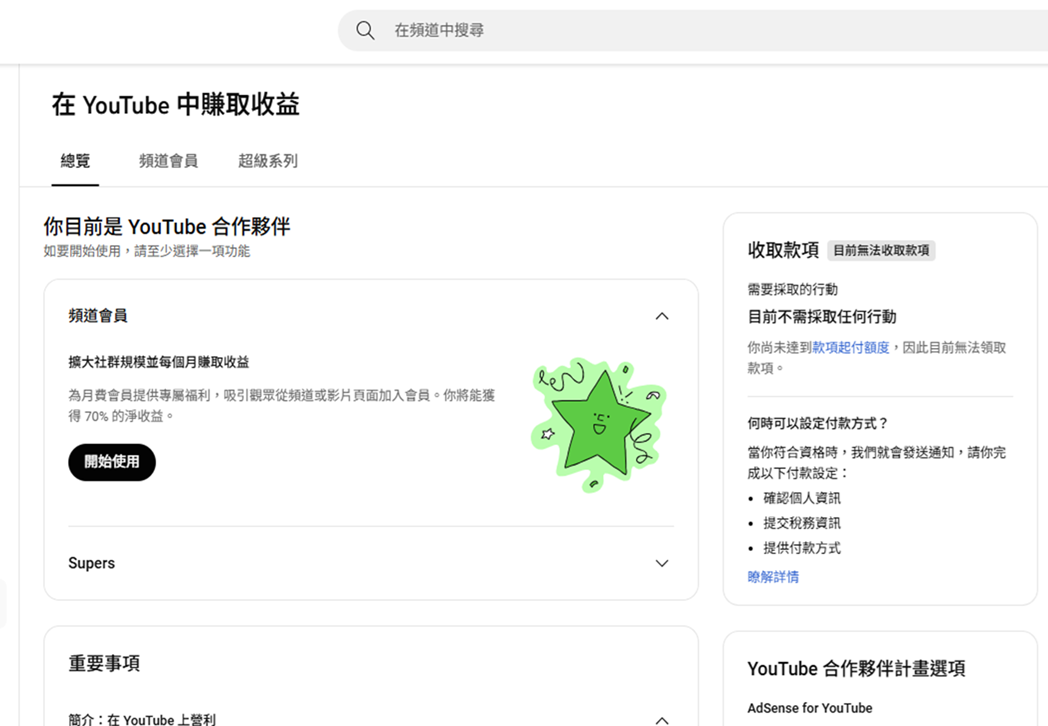
Task: Click the 需要採取的行動 label
Action: [x=792, y=289]
